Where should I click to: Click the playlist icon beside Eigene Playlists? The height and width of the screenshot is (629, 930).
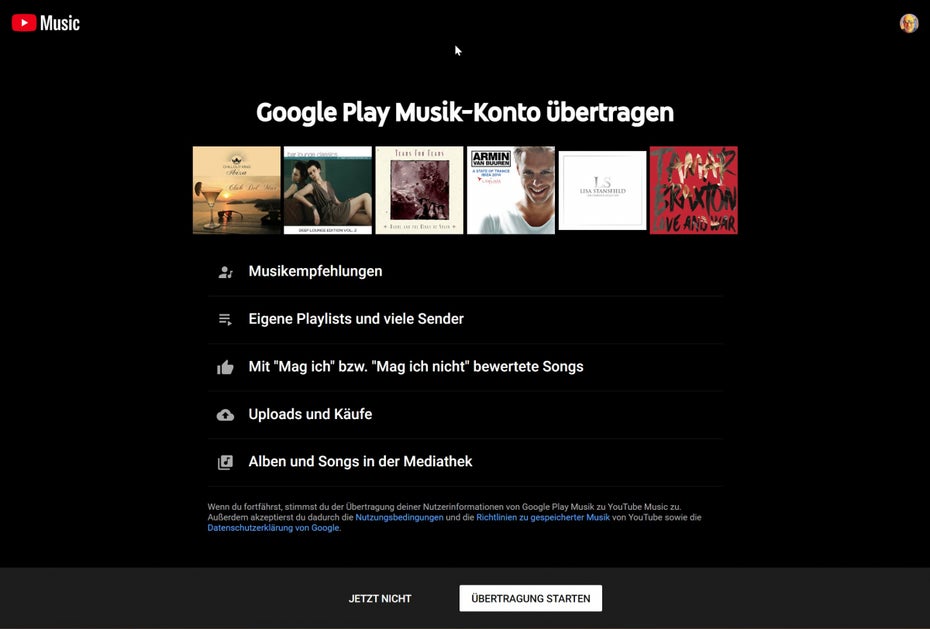pyautogui.click(x=225, y=319)
